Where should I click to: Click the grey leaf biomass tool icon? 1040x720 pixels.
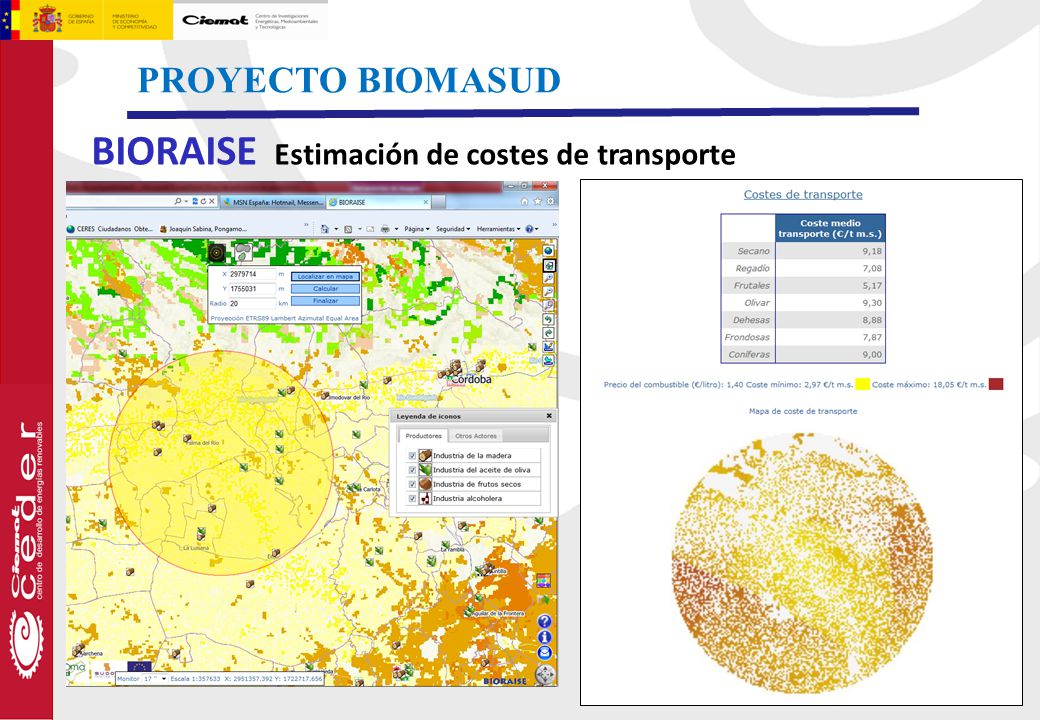coord(243,253)
